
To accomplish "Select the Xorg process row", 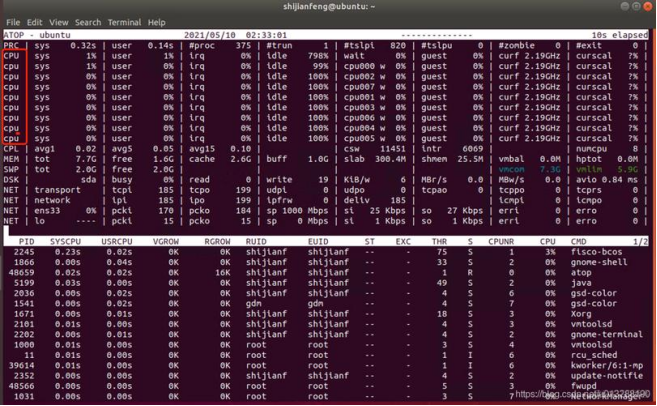I will pyautogui.click(x=326, y=314).
